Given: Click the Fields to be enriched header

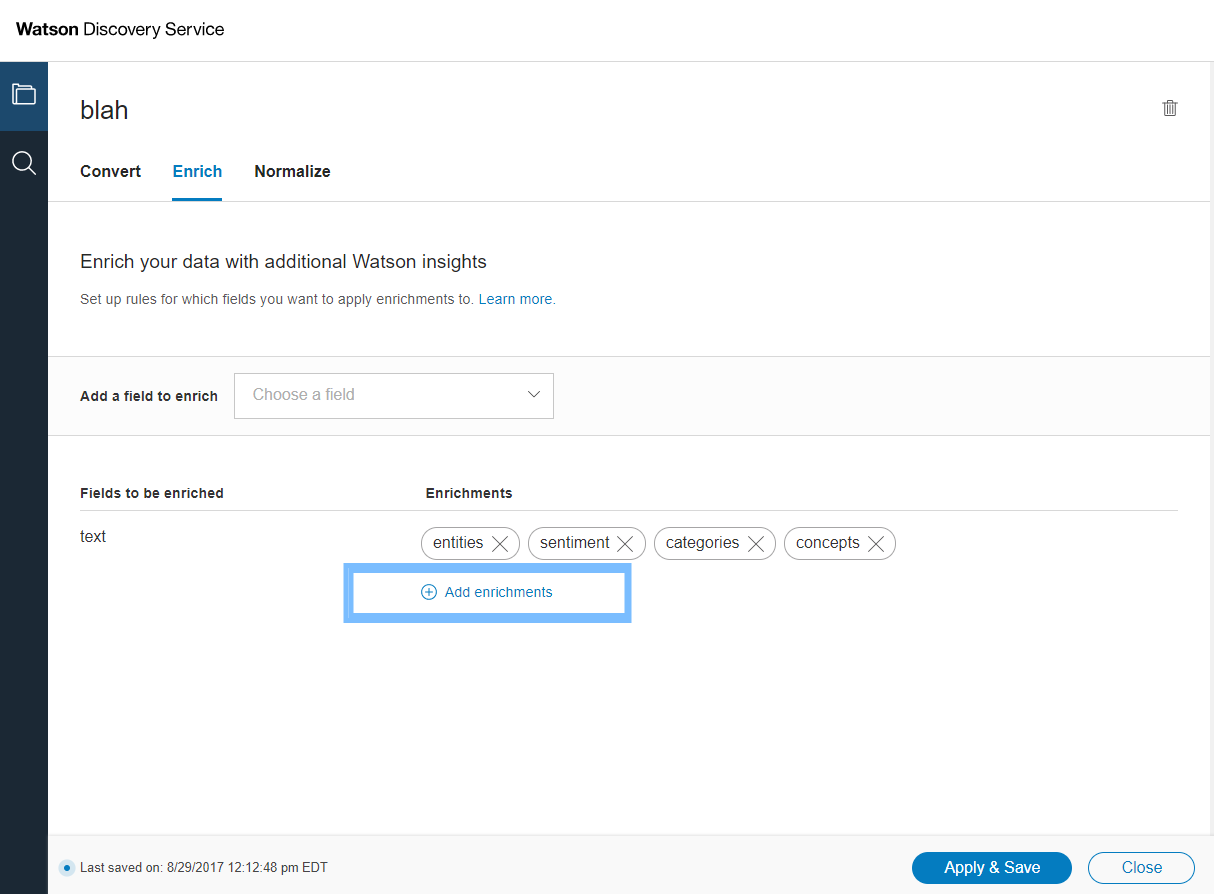Looking at the screenshot, I should [152, 493].
